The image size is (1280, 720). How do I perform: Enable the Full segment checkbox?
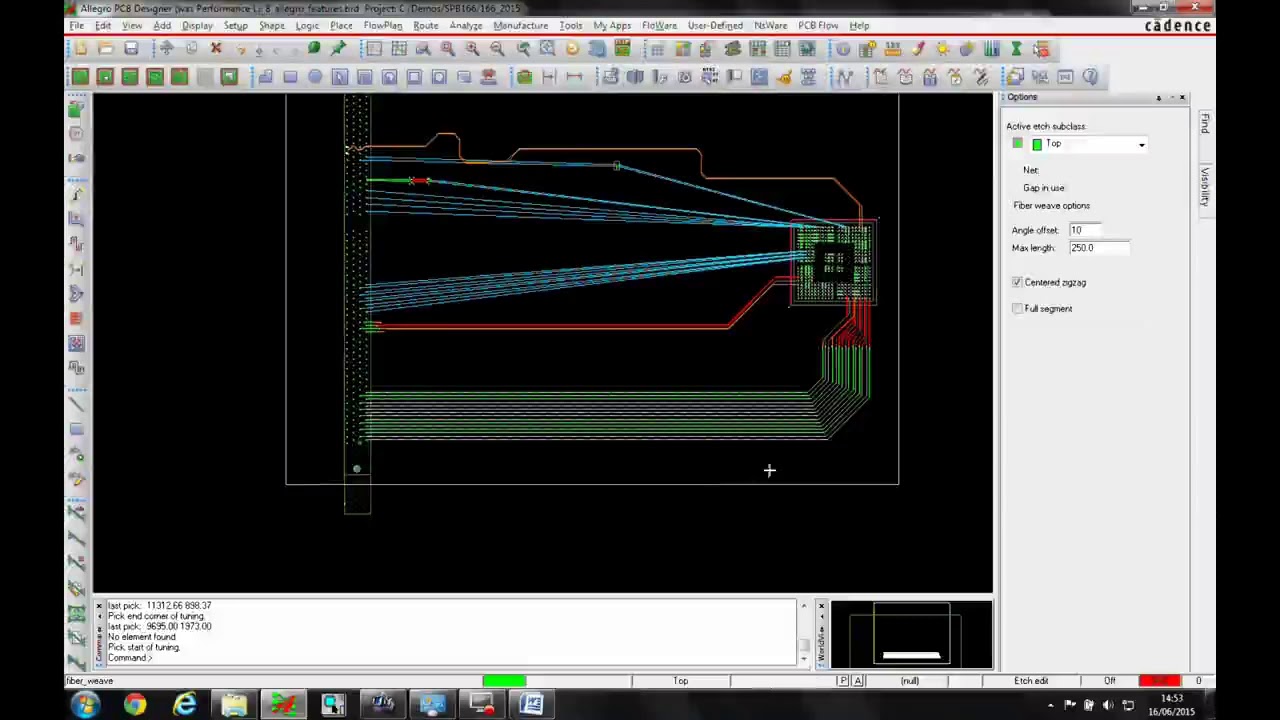click(1017, 309)
